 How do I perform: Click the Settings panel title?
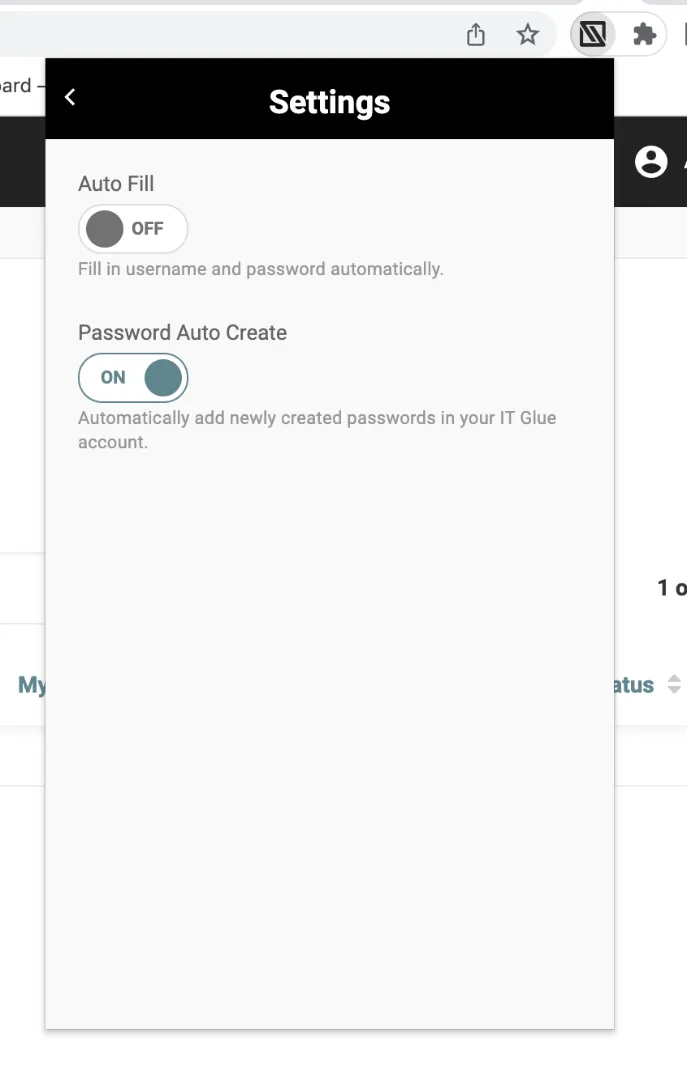pyautogui.click(x=329, y=102)
